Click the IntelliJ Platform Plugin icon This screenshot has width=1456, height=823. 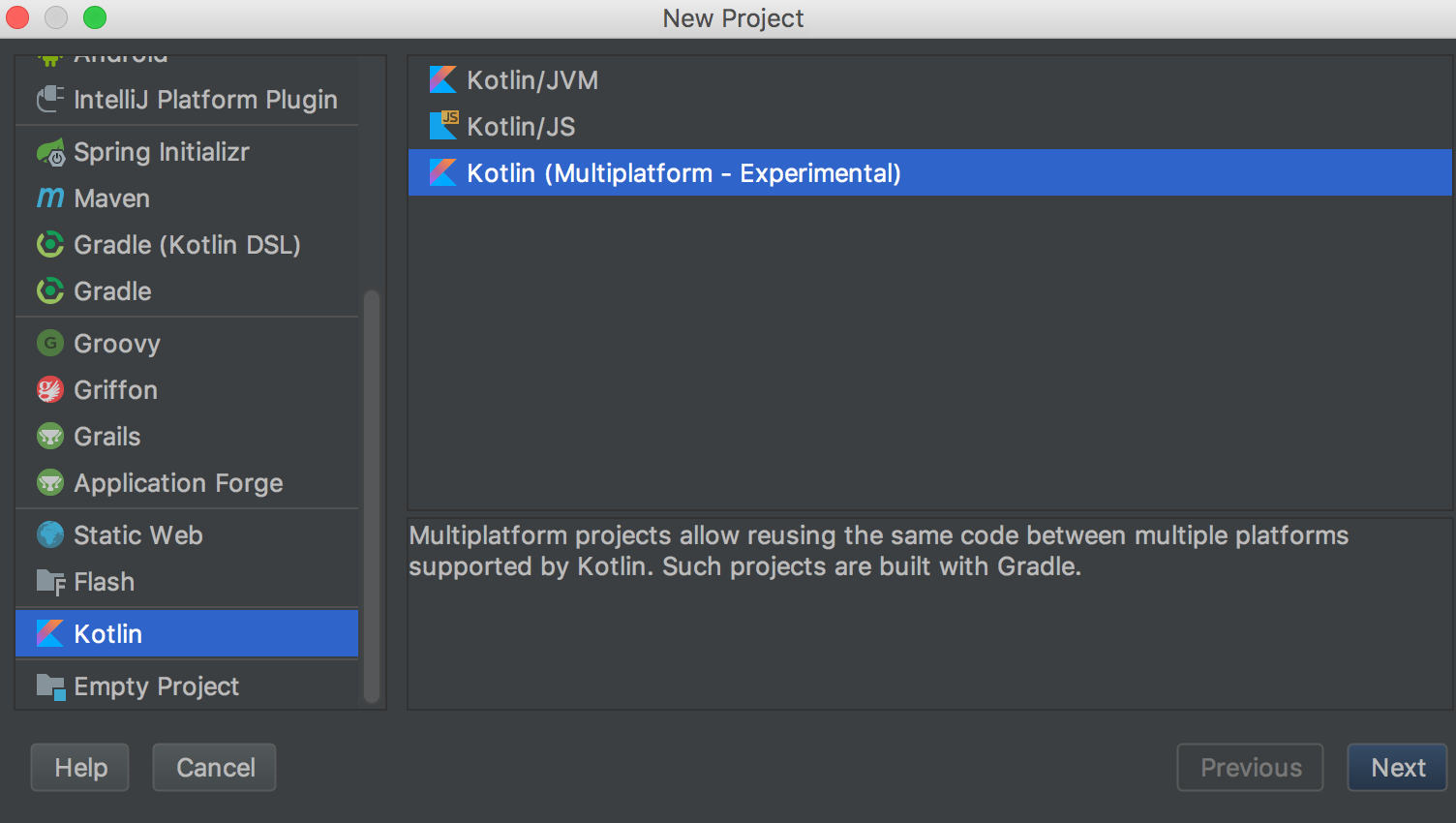click(x=50, y=100)
